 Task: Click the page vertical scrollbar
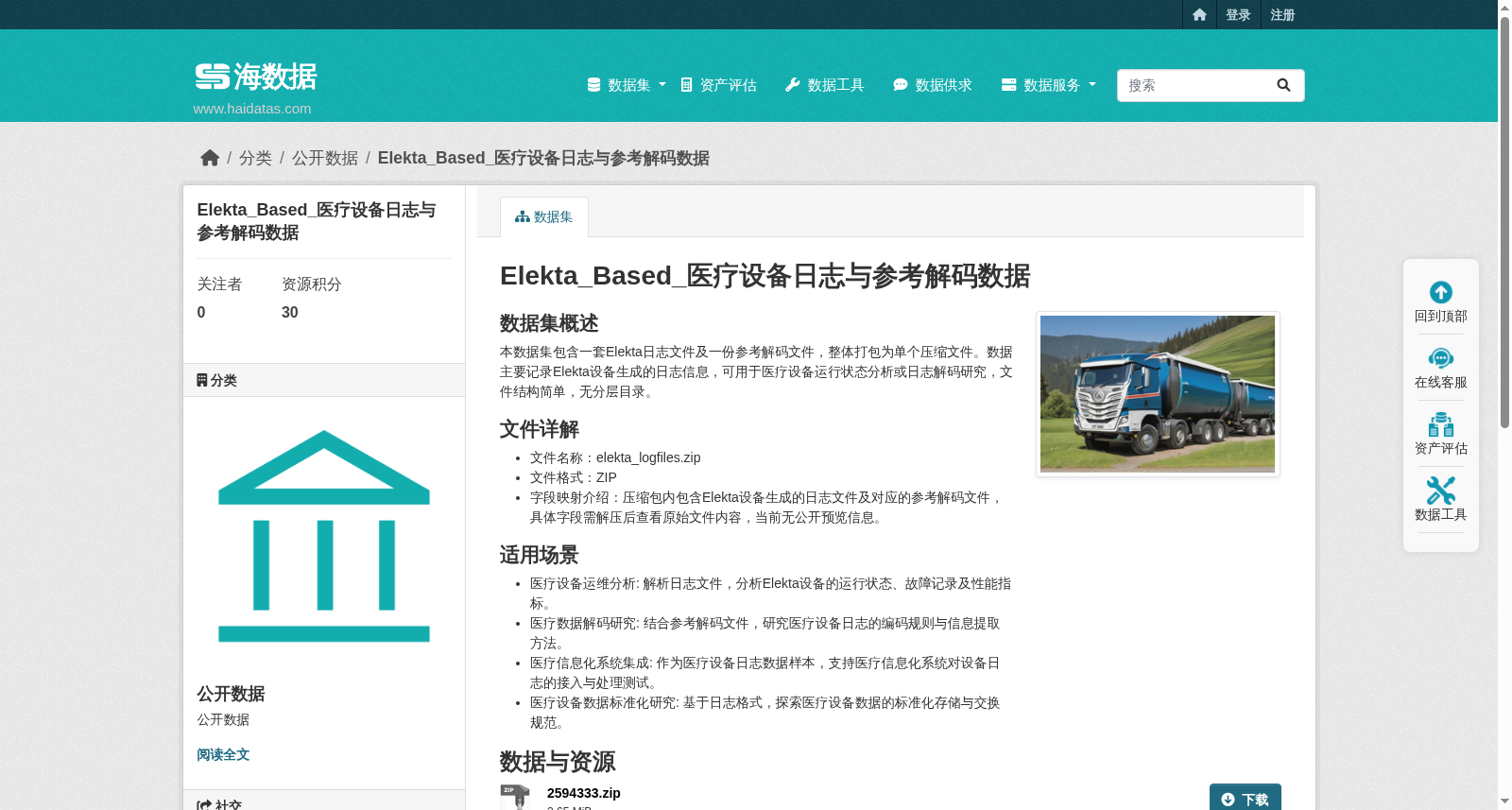(x=1504, y=222)
